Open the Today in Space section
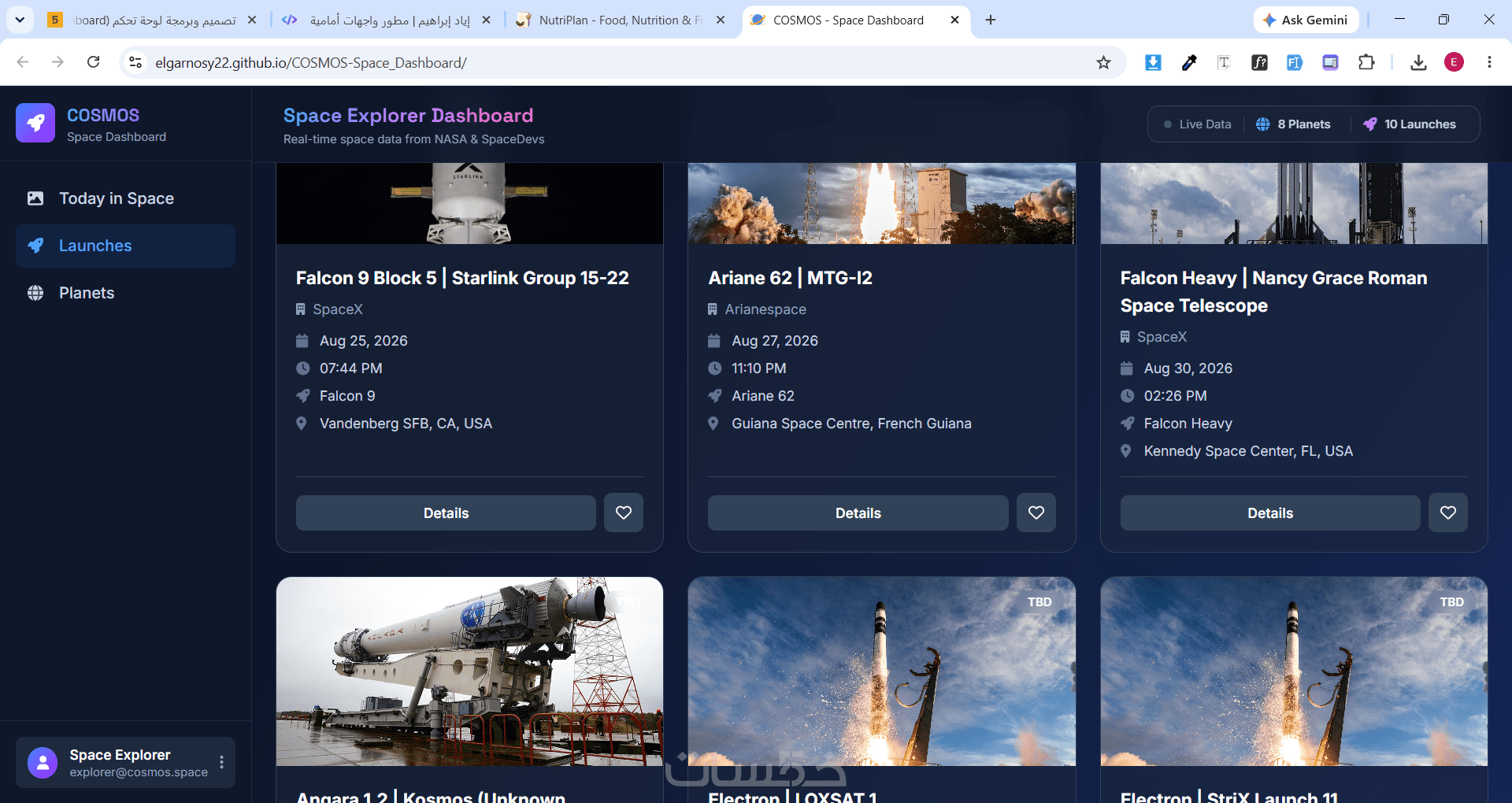Viewport: 1512px width, 803px height. (x=125, y=198)
